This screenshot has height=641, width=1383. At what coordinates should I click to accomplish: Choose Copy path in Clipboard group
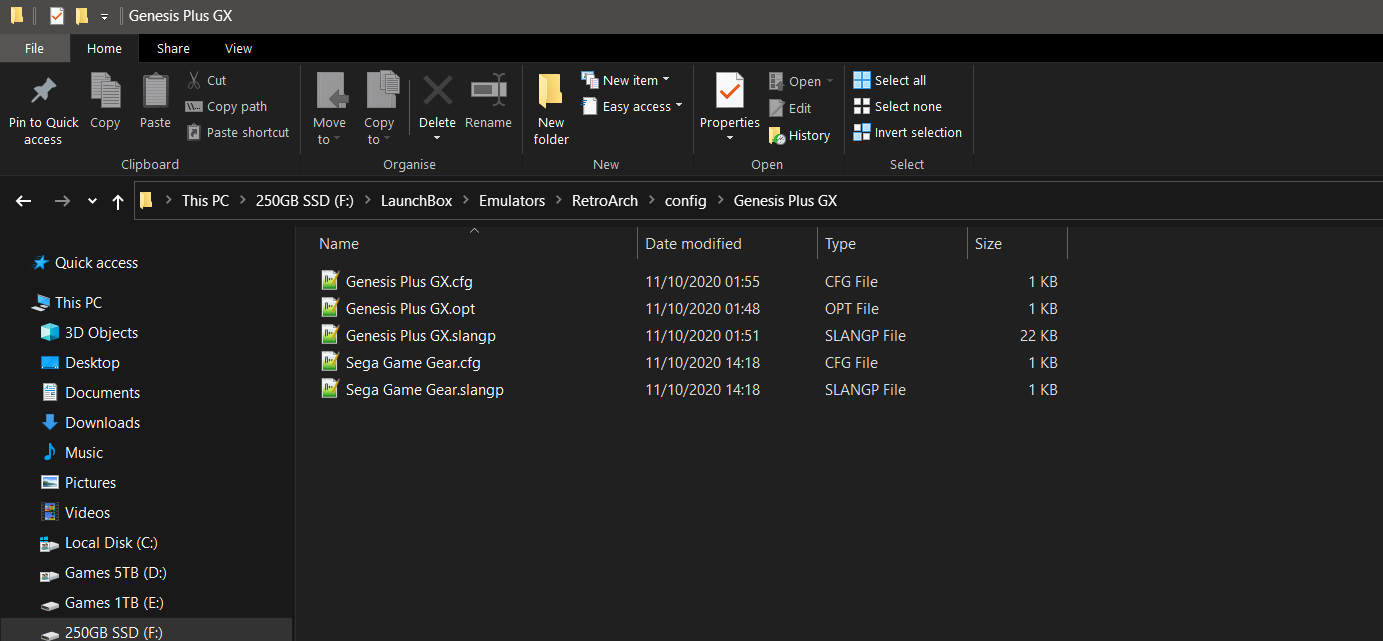click(226, 106)
